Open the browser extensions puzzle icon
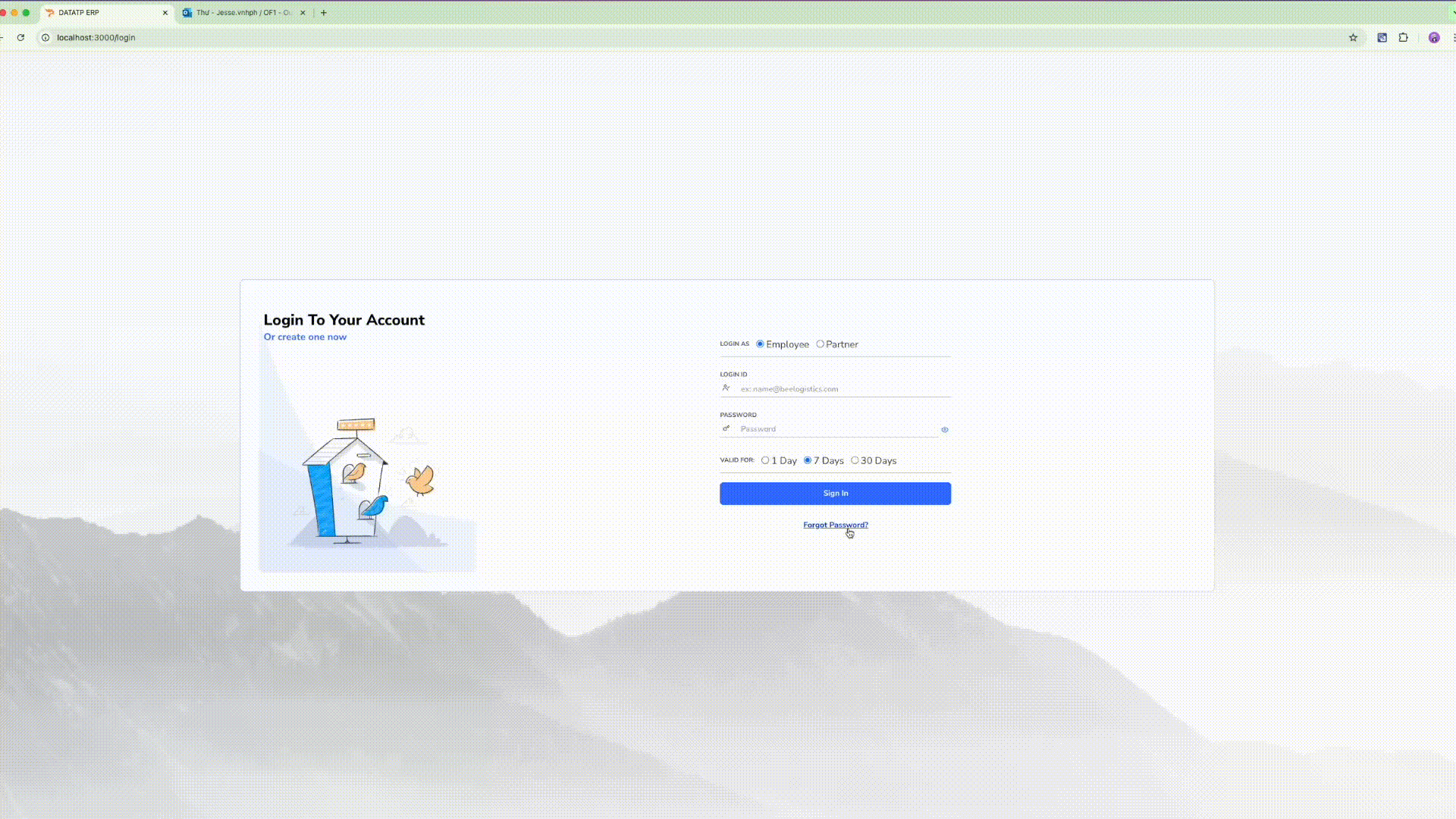The height and width of the screenshot is (819, 1456). (x=1404, y=37)
